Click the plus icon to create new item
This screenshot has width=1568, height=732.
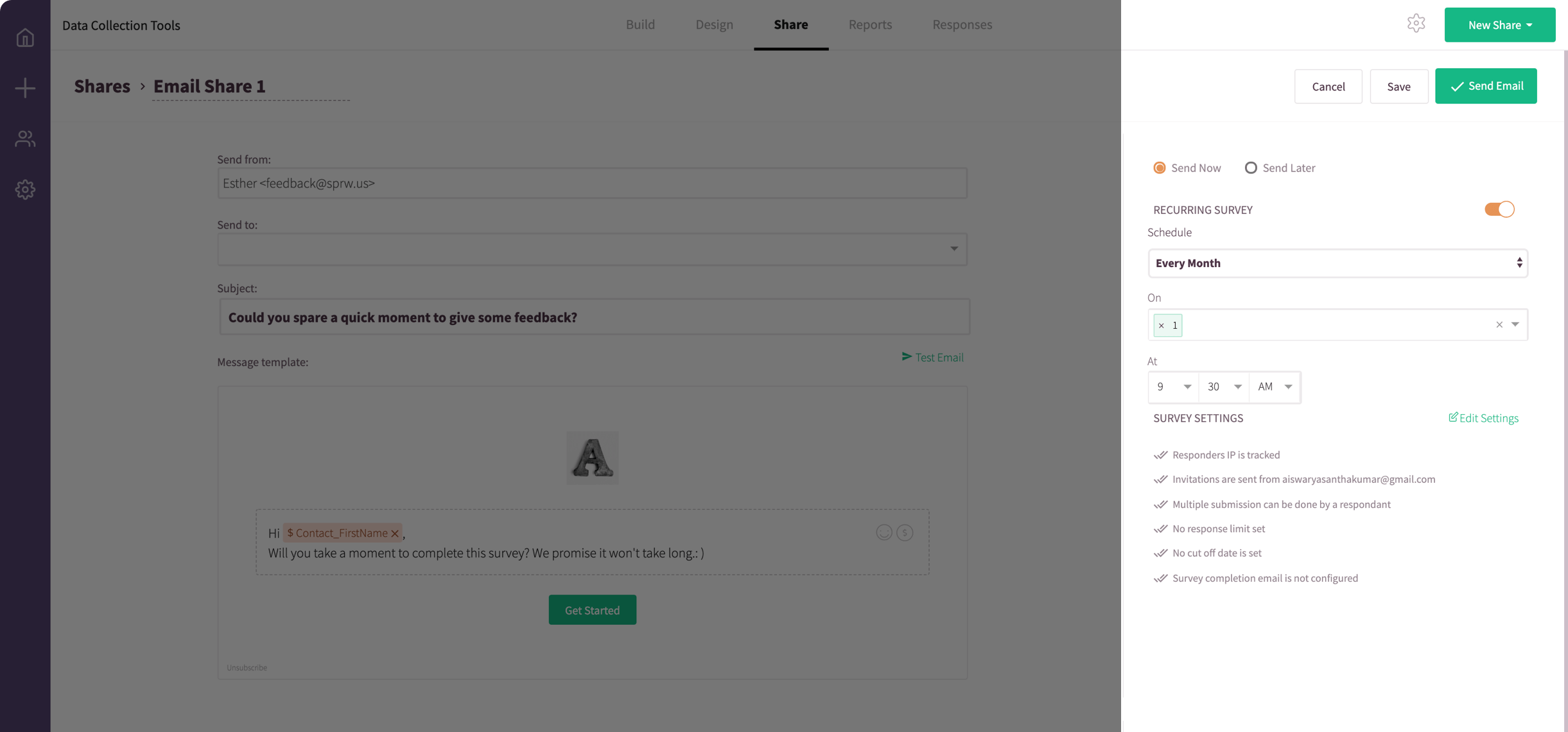[24, 88]
